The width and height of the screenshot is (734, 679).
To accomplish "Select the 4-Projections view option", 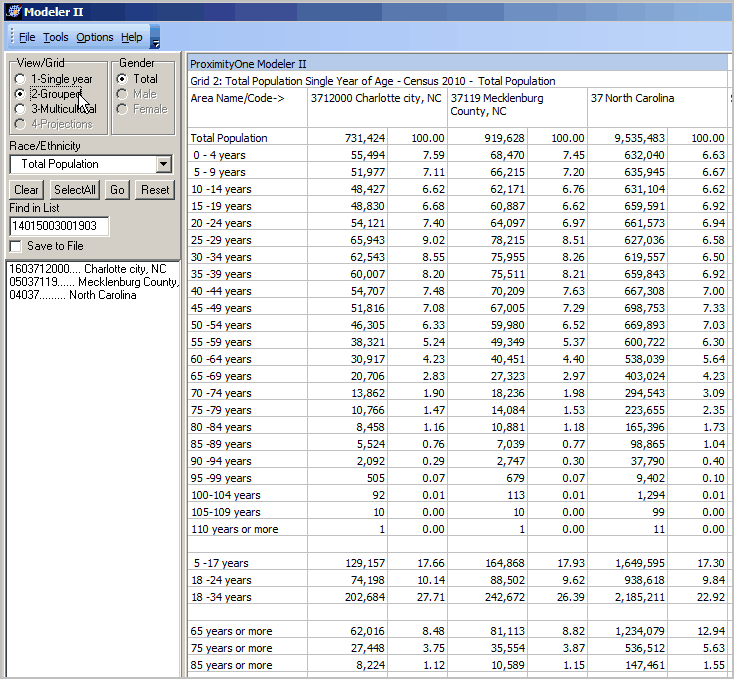I will [54, 124].
